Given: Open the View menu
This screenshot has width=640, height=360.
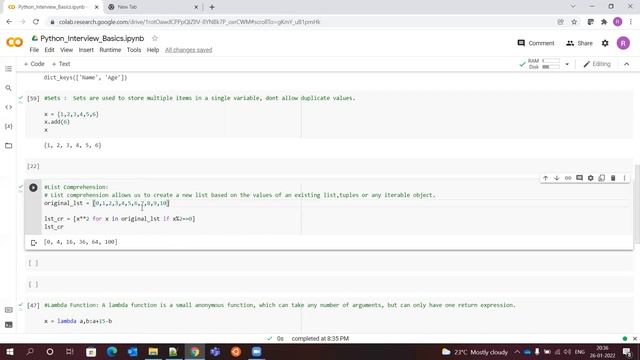Looking at the screenshot, I should click(67, 50).
